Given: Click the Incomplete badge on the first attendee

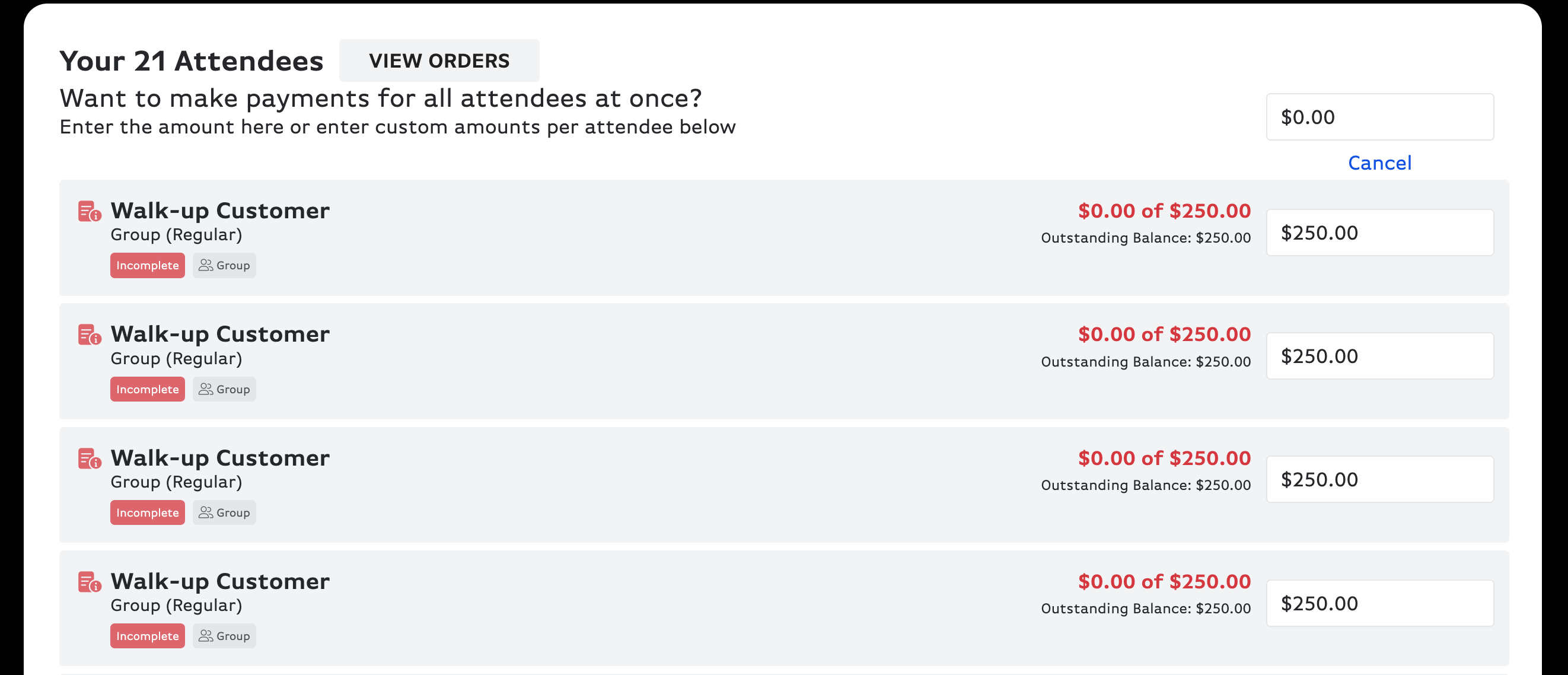Looking at the screenshot, I should [147, 265].
